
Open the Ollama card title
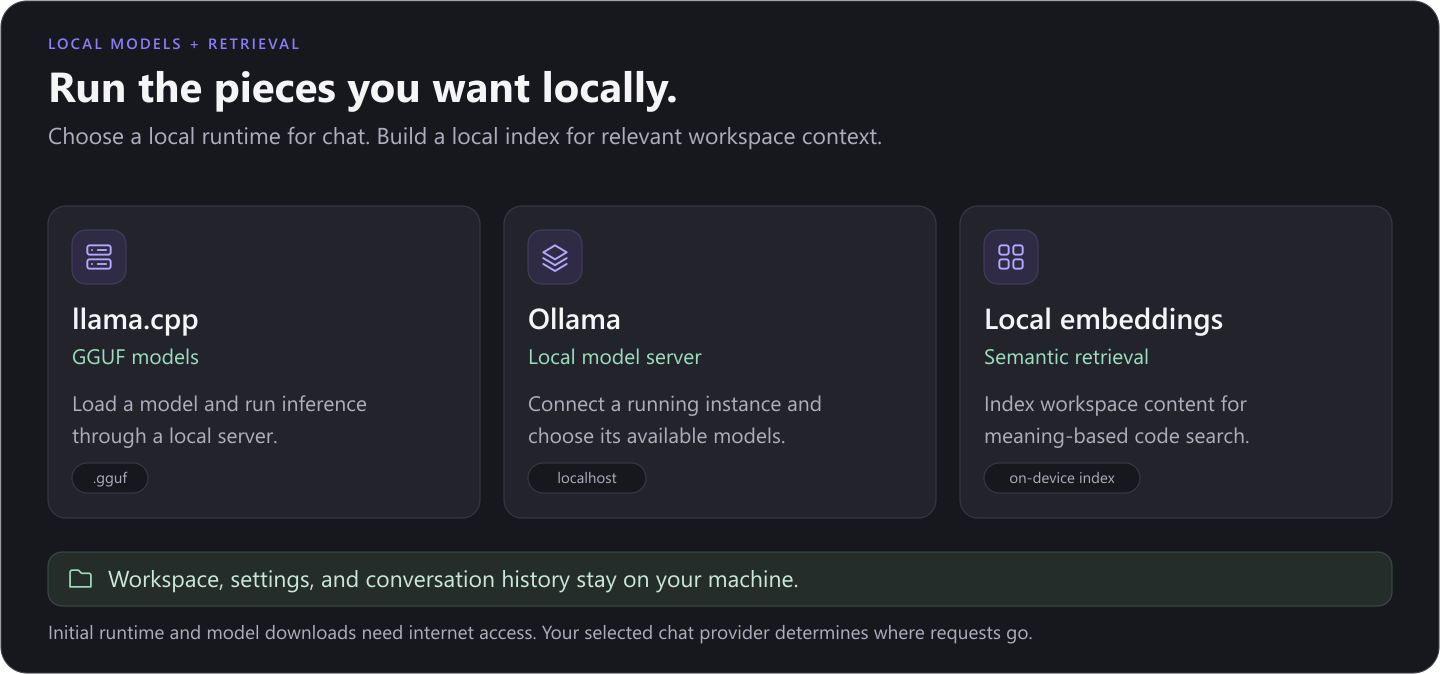(x=574, y=319)
